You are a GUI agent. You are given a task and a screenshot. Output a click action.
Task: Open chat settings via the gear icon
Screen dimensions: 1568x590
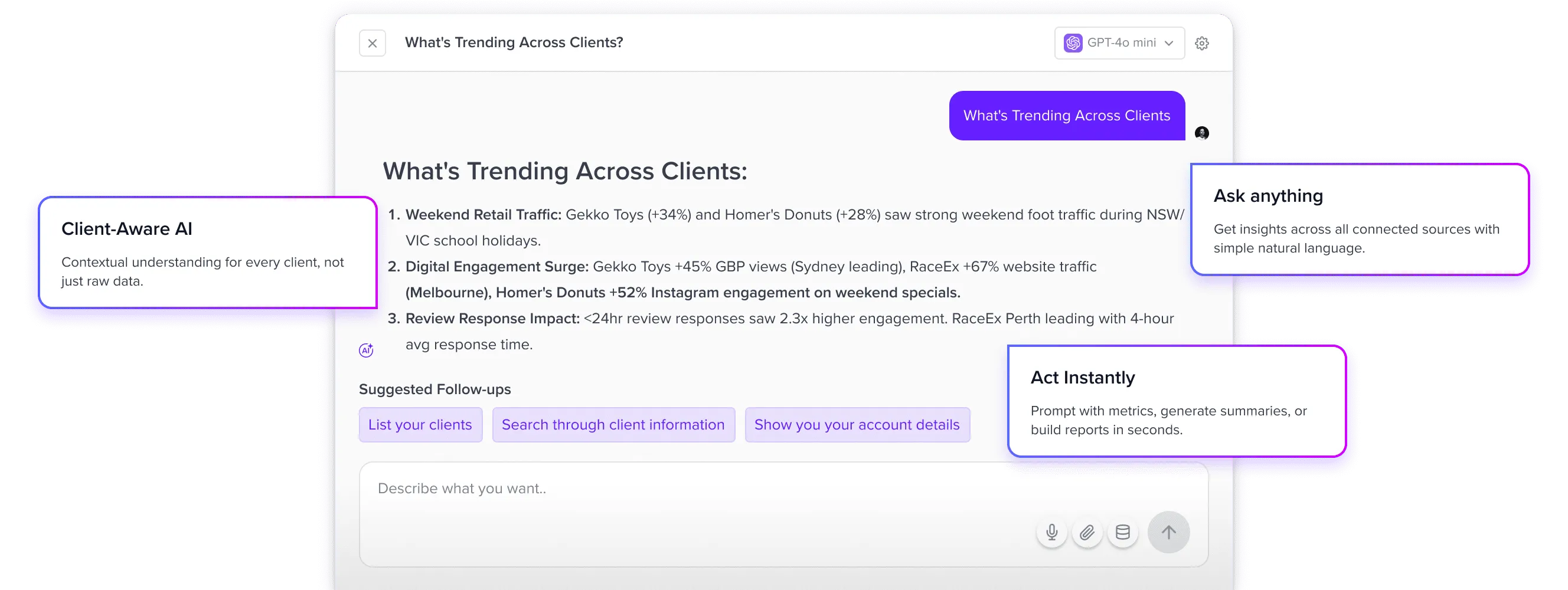(1201, 43)
